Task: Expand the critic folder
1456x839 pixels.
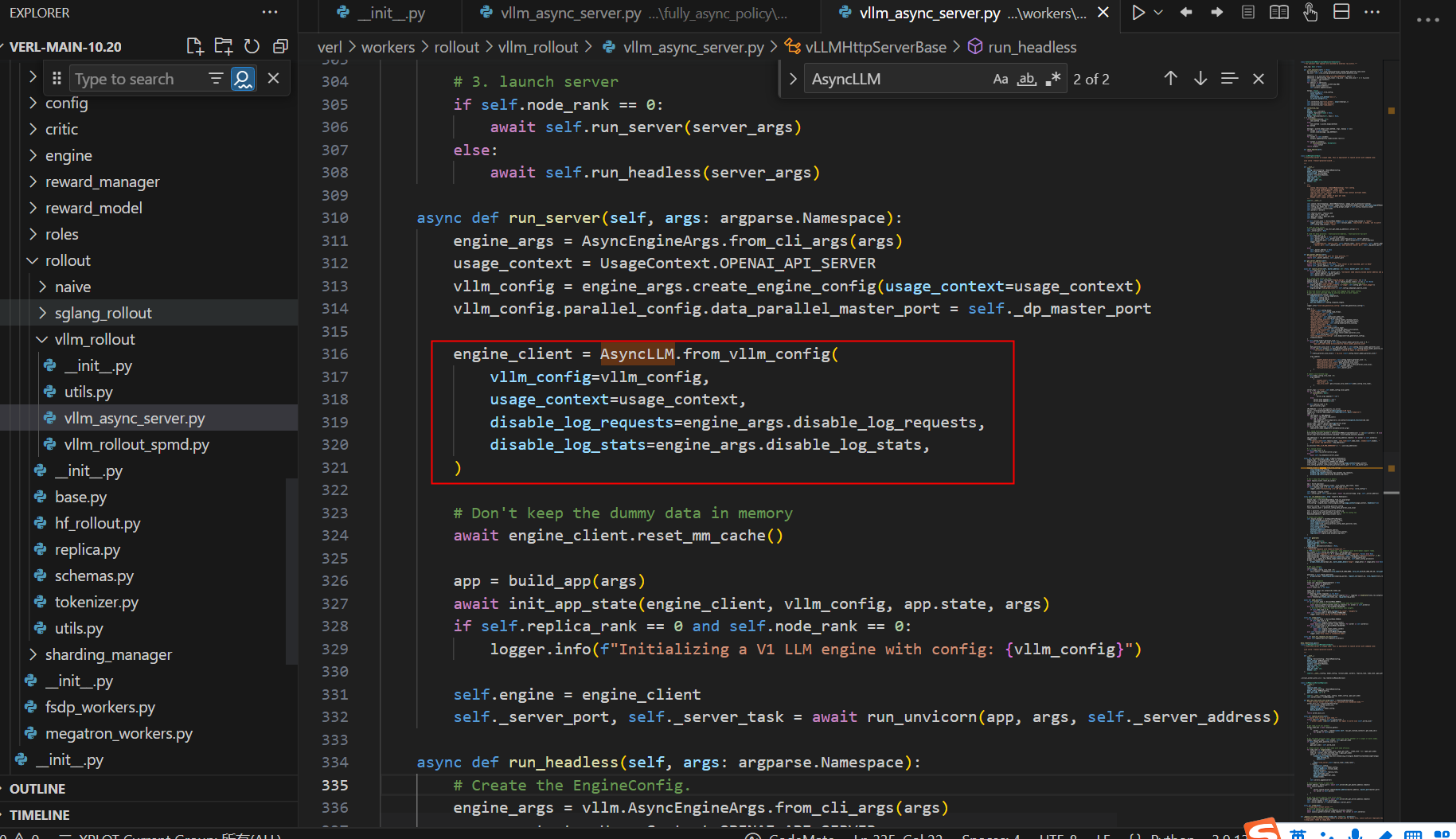Action: [33, 129]
